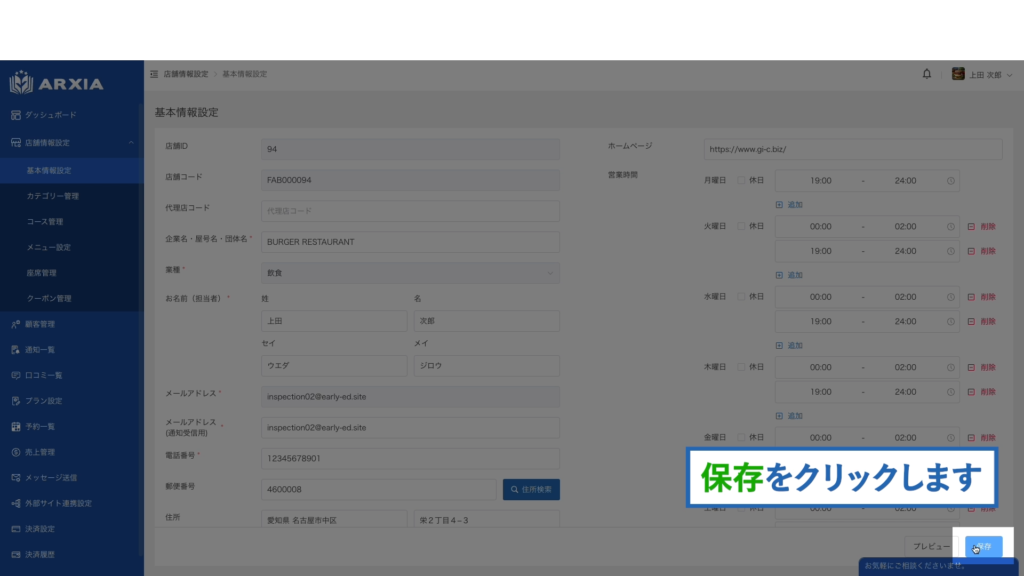Image resolution: width=1024 pixels, height=576 pixels.
Task: Delete 木曜日 00:00 - 02:00 time slot
Action: tap(982, 368)
